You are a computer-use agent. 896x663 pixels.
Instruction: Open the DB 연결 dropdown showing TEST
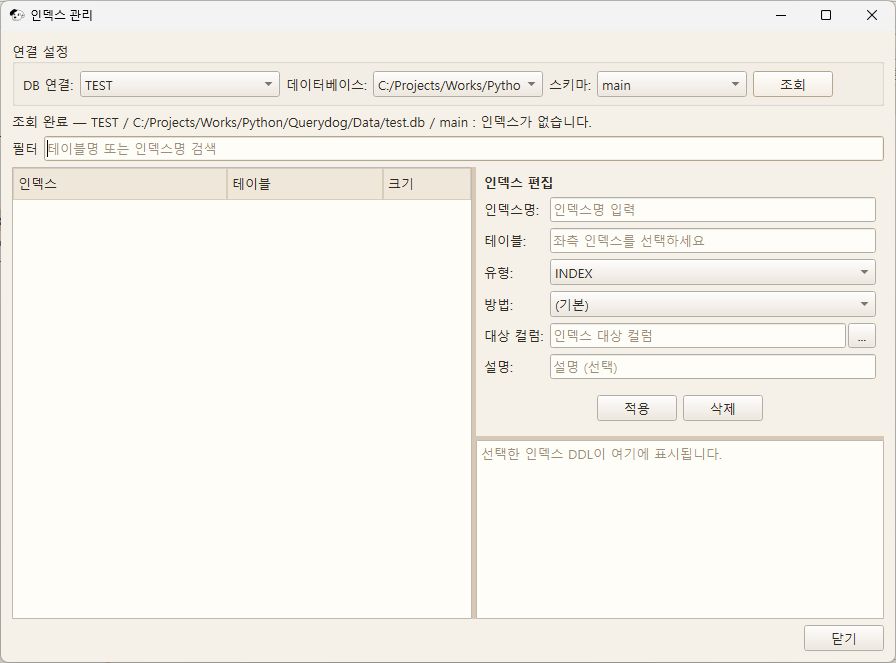[179, 85]
